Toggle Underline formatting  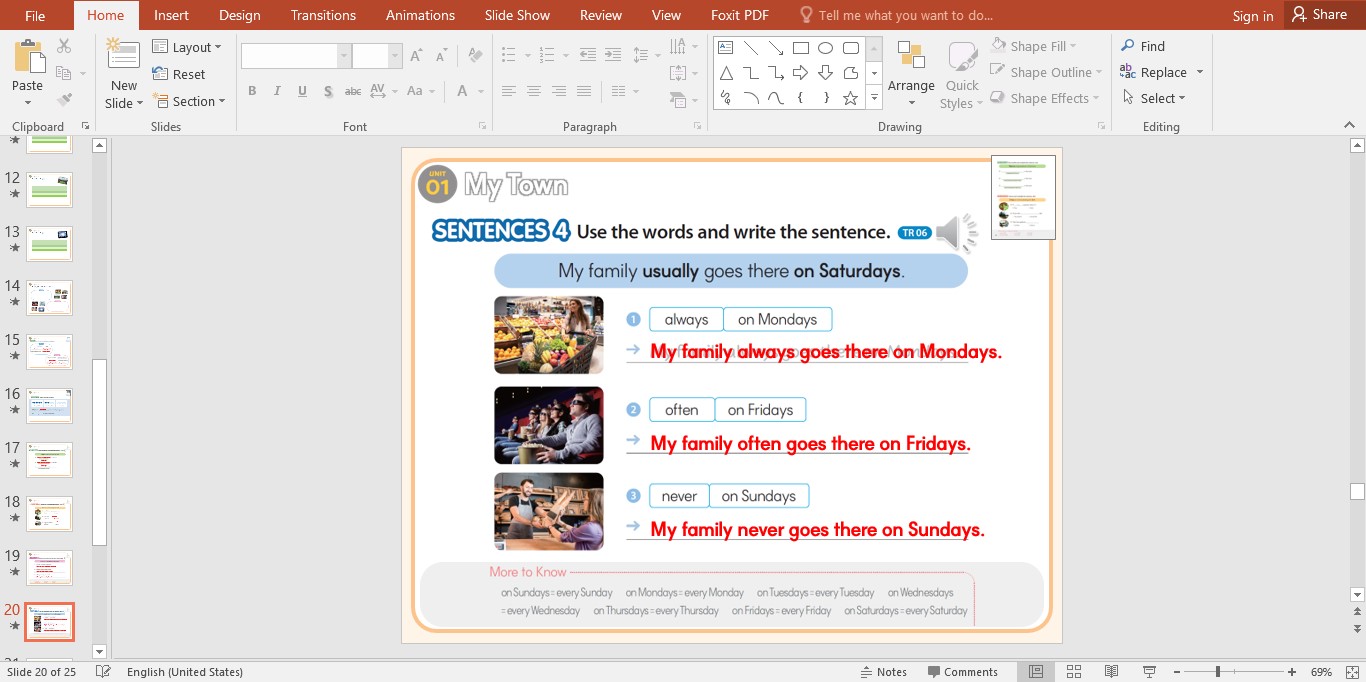click(x=302, y=91)
